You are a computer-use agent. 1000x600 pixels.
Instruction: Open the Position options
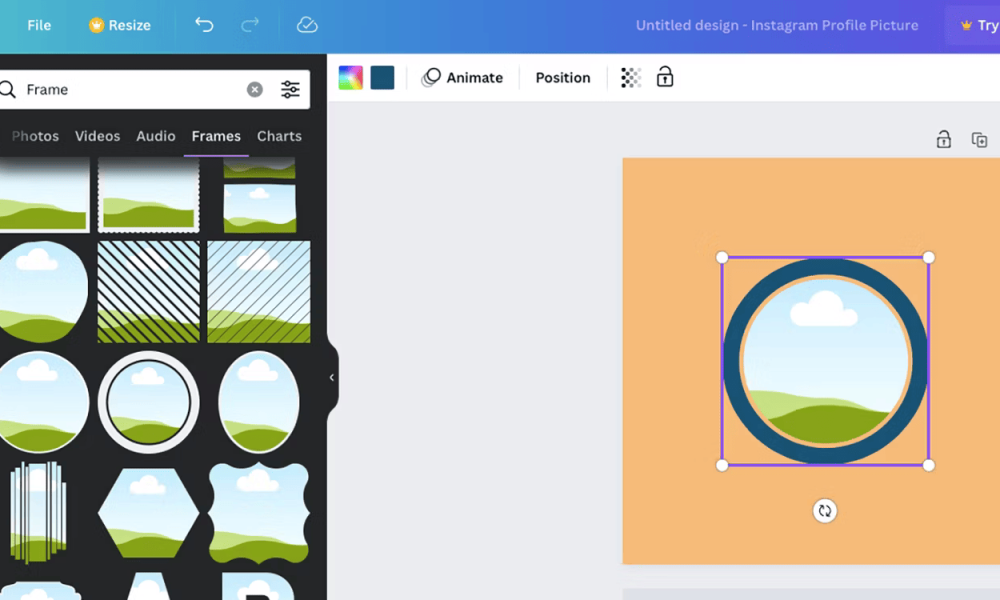point(563,78)
